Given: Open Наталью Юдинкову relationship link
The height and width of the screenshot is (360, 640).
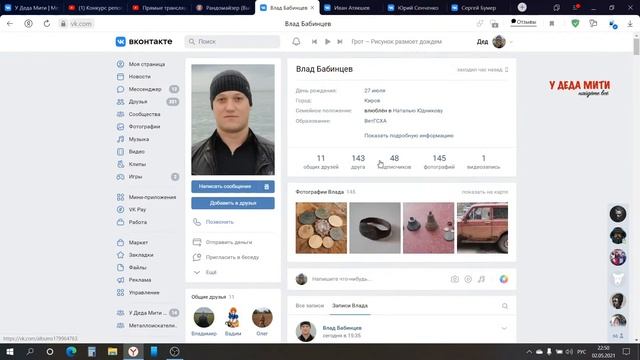Looking at the screenshot, I should (x=418, y=111).
